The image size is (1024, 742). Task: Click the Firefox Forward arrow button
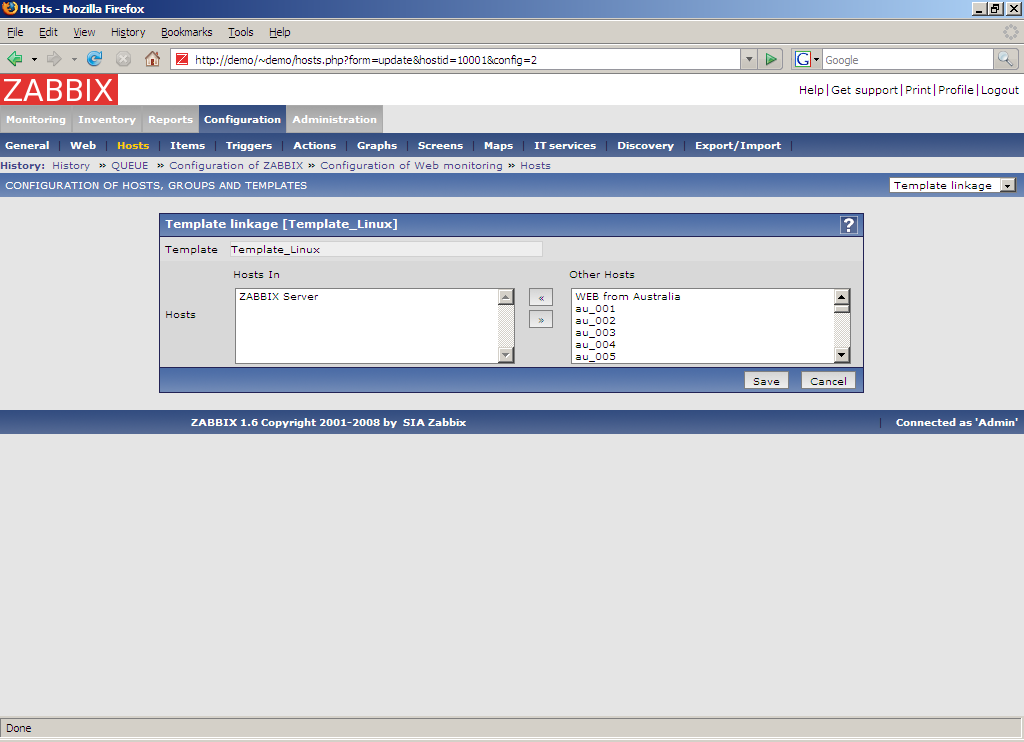click(54, 59)
